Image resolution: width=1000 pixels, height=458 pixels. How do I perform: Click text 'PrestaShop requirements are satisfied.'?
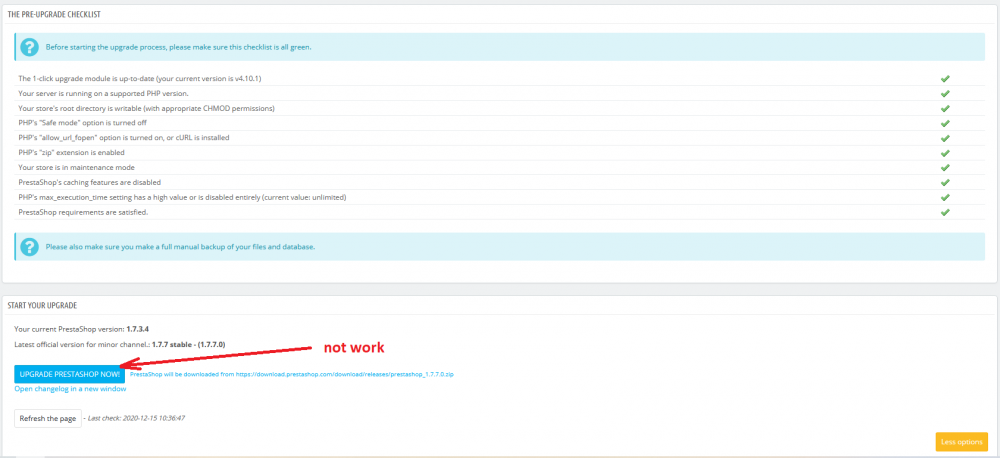[x=84, y=212]
